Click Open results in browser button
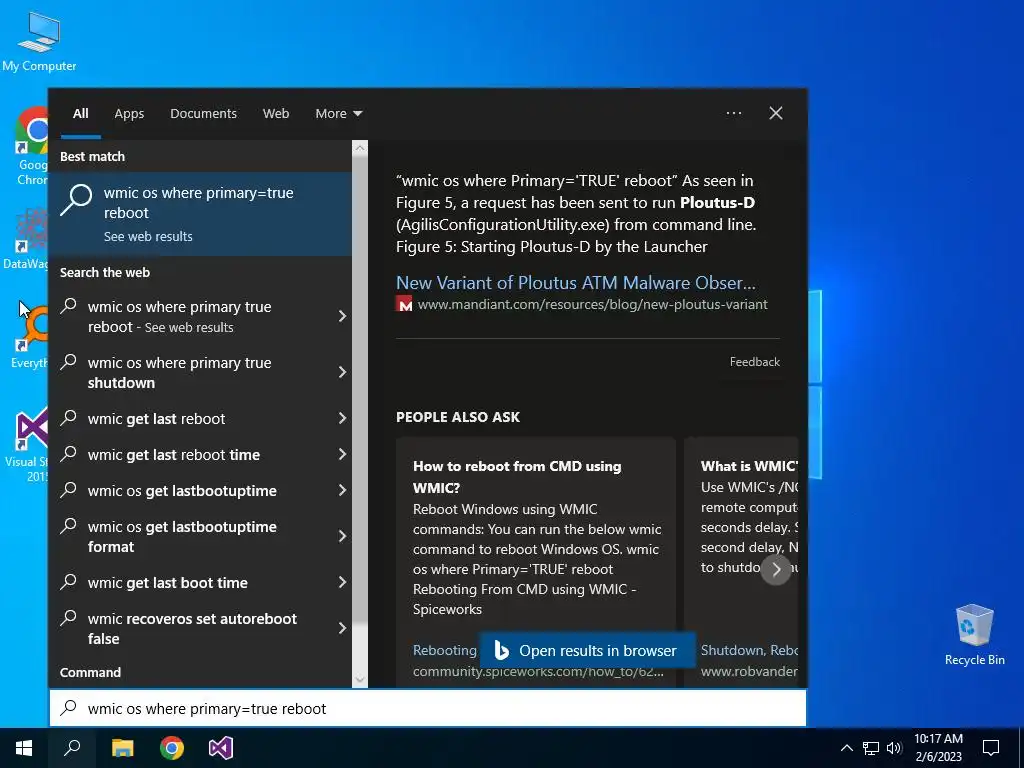The height and width of the screenshot is (768, 1024). point(587,650)
